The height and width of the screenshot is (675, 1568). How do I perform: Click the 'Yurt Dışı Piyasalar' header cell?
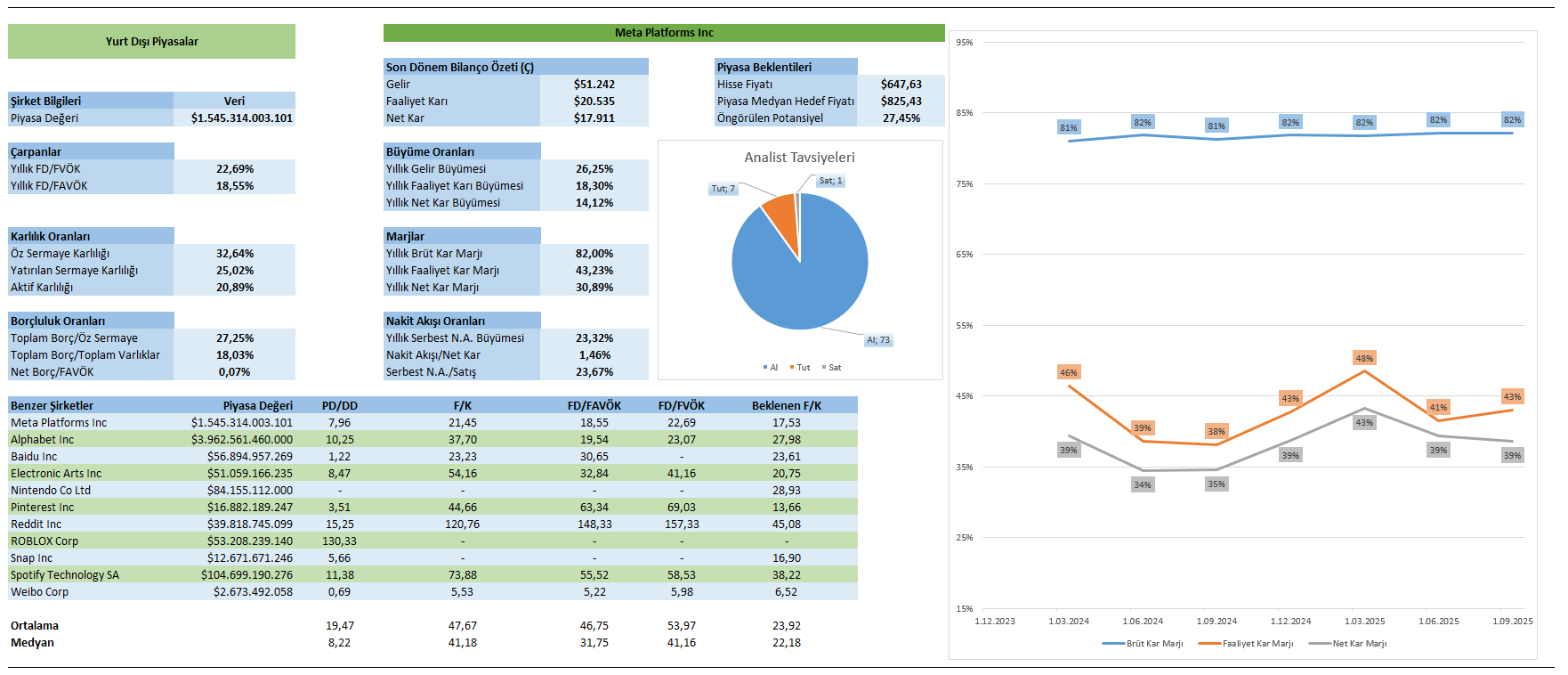(x=151, y=42)
